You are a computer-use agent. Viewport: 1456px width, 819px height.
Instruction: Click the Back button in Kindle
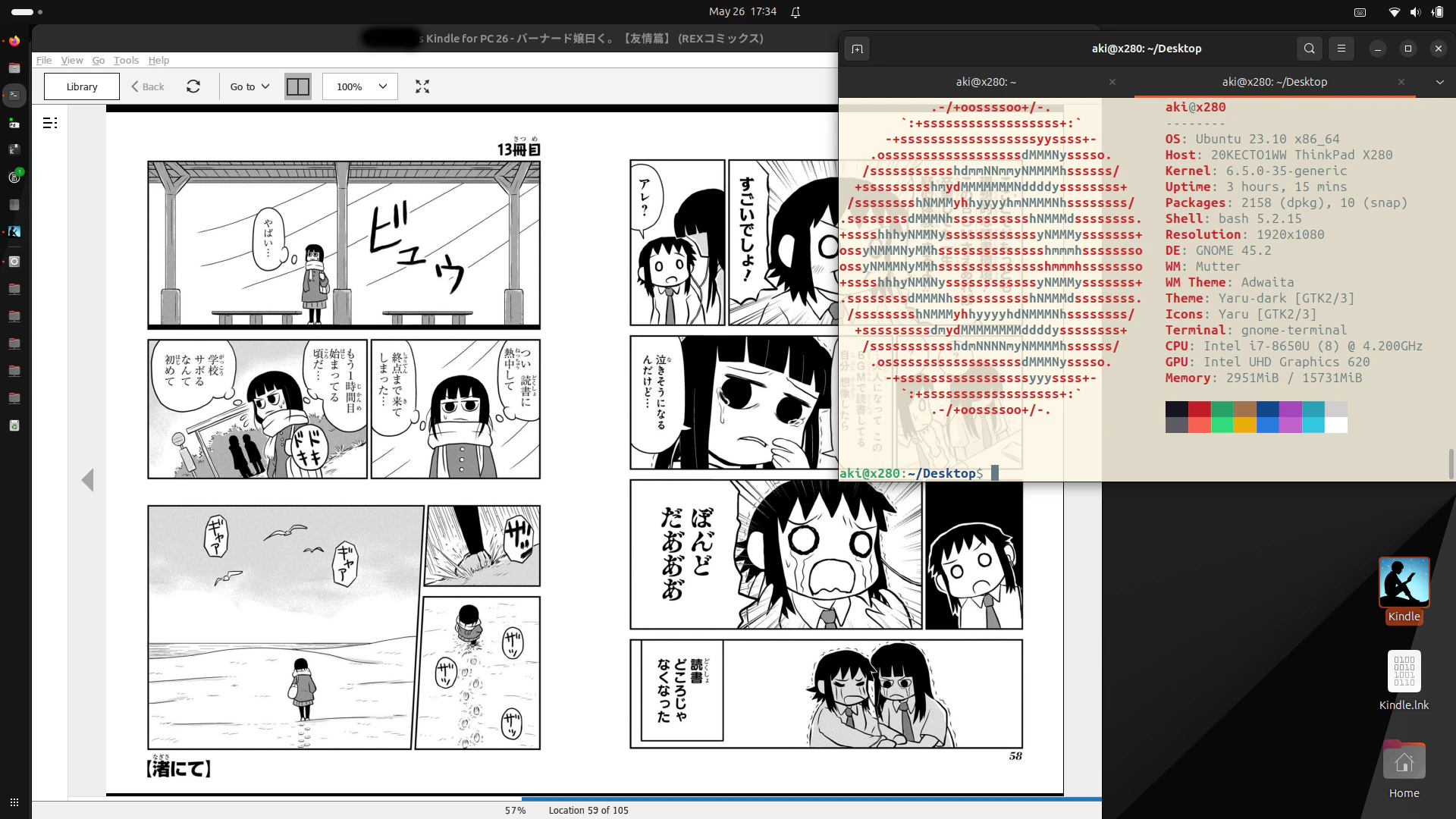tap(148, 86)
